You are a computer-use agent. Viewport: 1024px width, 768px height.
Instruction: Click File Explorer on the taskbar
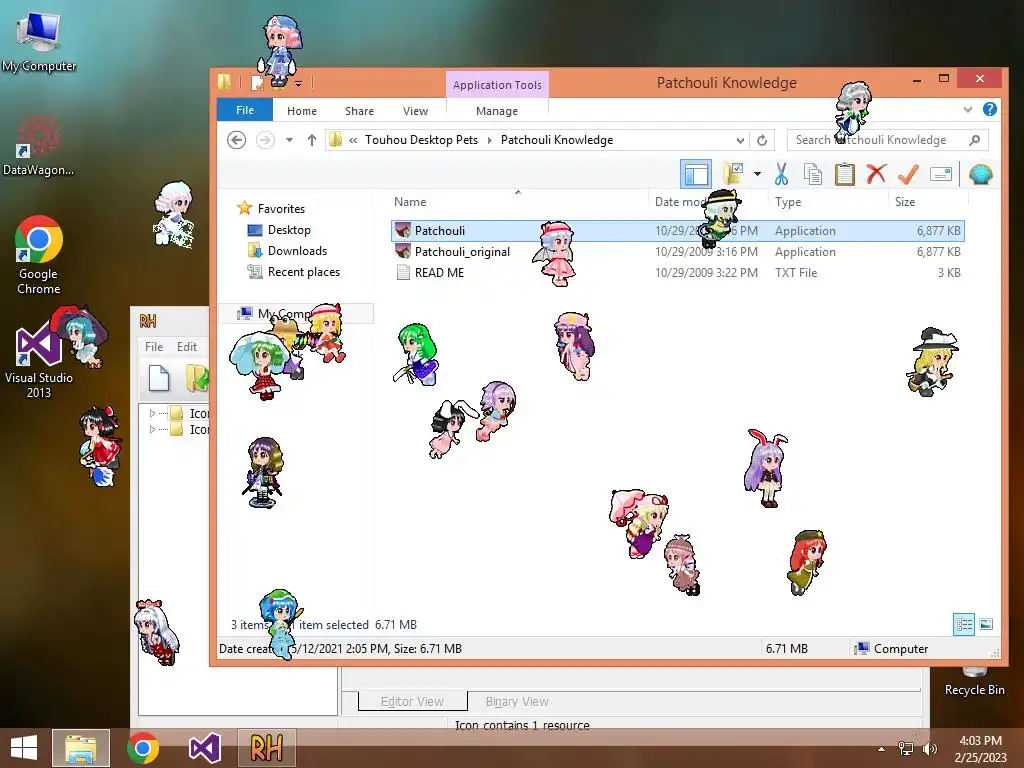pos(81,748)
